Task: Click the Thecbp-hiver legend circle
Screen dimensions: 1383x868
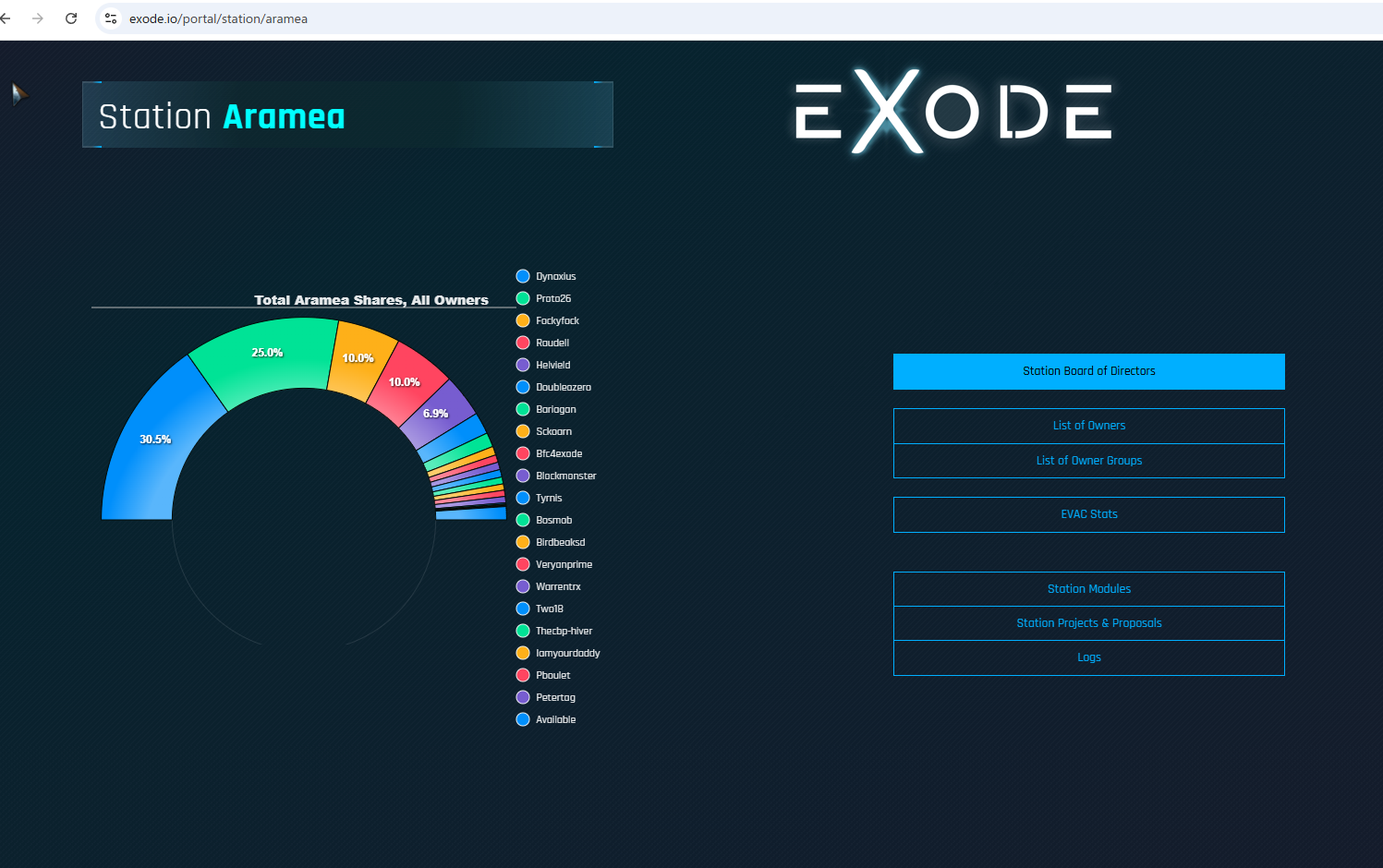Action: point(523,631)
